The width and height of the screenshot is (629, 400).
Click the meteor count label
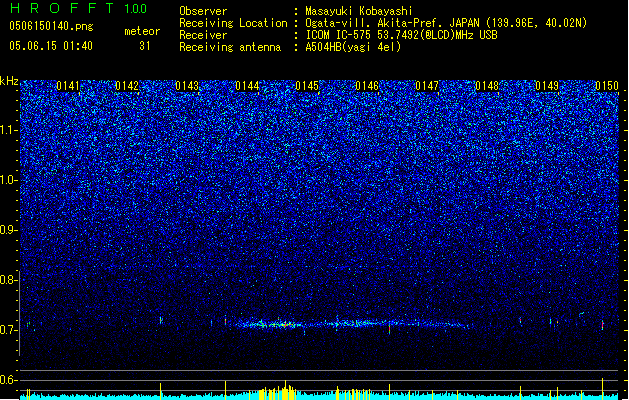pos(142,31)
